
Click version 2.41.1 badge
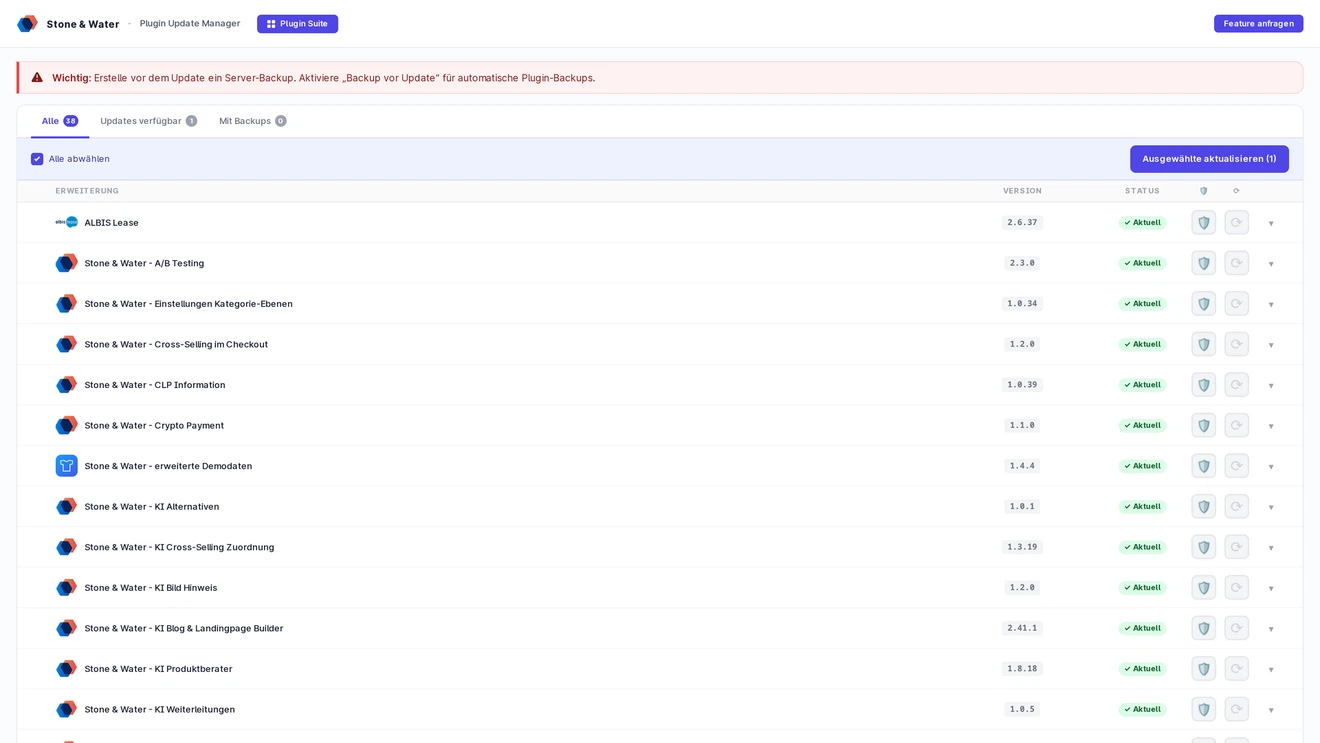tap(1022, 628)
